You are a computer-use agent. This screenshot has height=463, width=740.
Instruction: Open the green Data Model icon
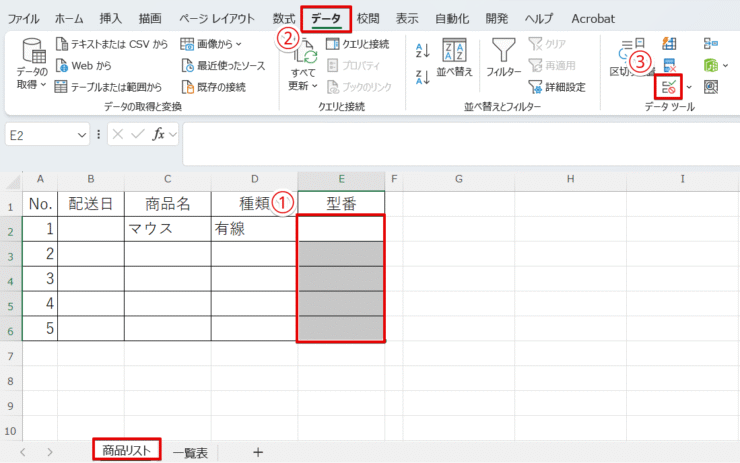711,66
